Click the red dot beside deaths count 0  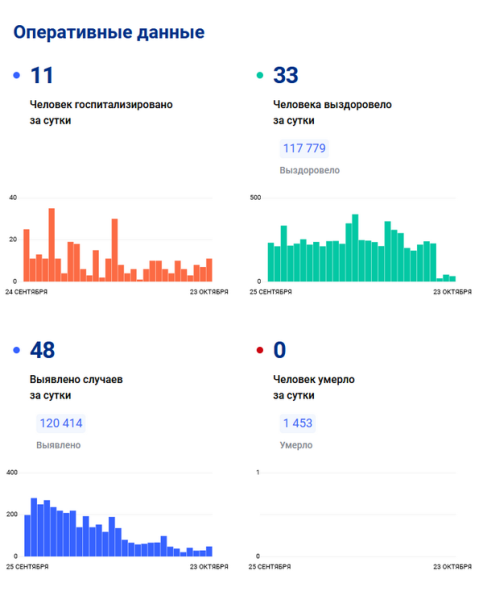(260, 350)
